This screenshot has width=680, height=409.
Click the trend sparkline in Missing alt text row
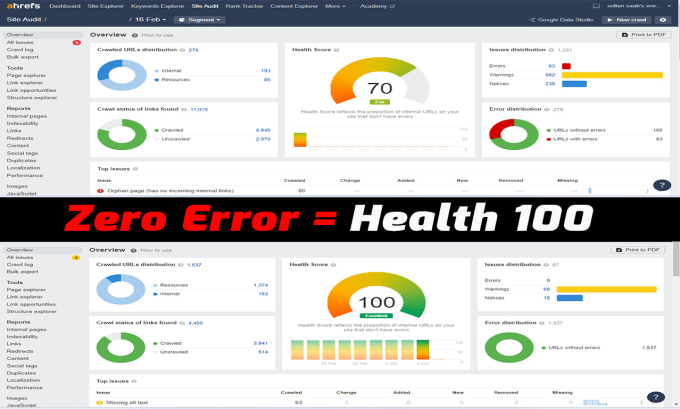[594, 402]
